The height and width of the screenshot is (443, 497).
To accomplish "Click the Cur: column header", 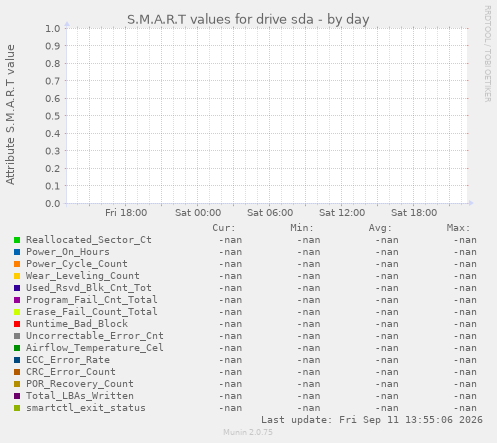I will pos(224,228).
